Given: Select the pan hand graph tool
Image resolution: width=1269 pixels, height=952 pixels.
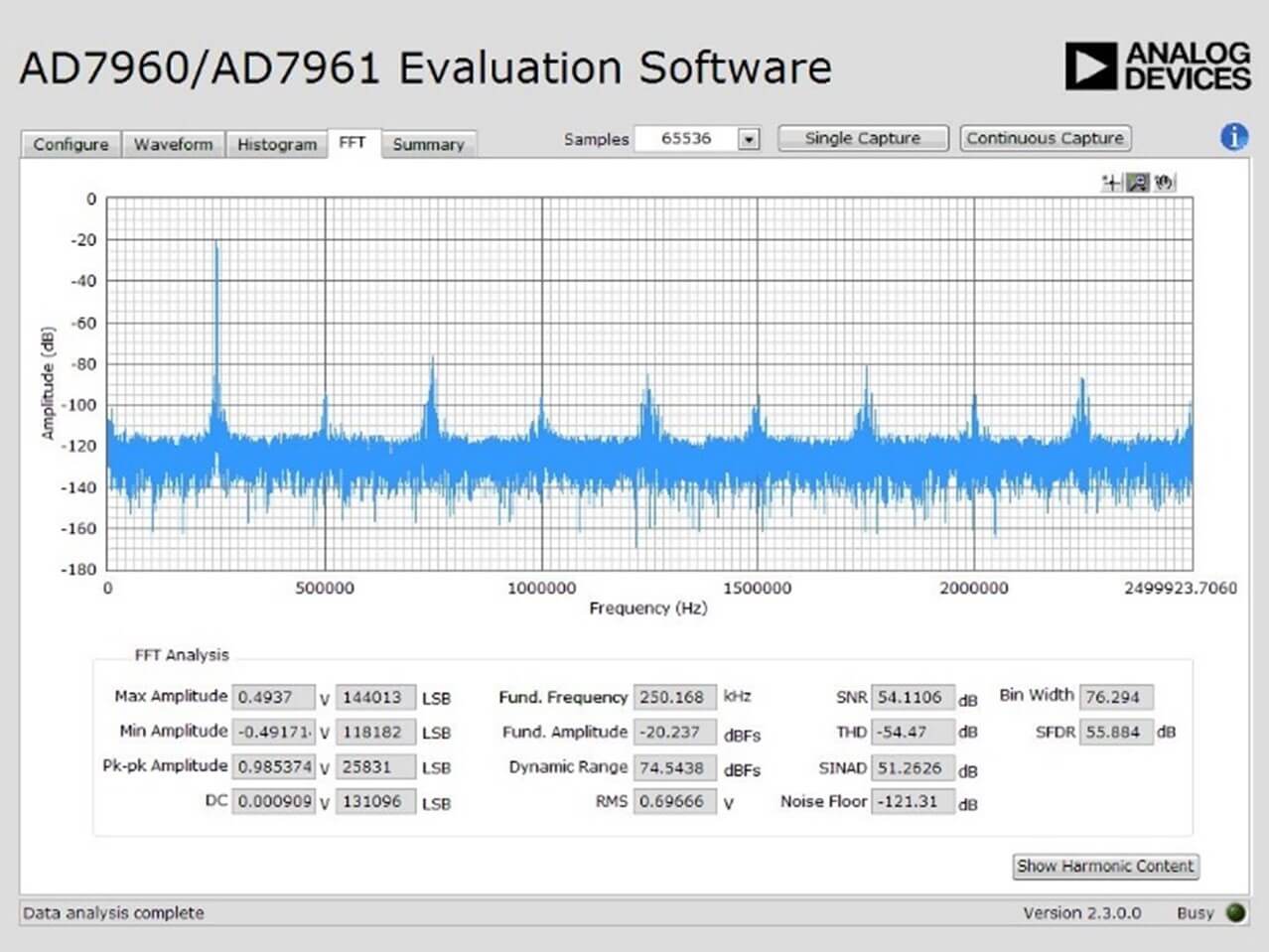Looking at the screenshot, I should 1164,183.
